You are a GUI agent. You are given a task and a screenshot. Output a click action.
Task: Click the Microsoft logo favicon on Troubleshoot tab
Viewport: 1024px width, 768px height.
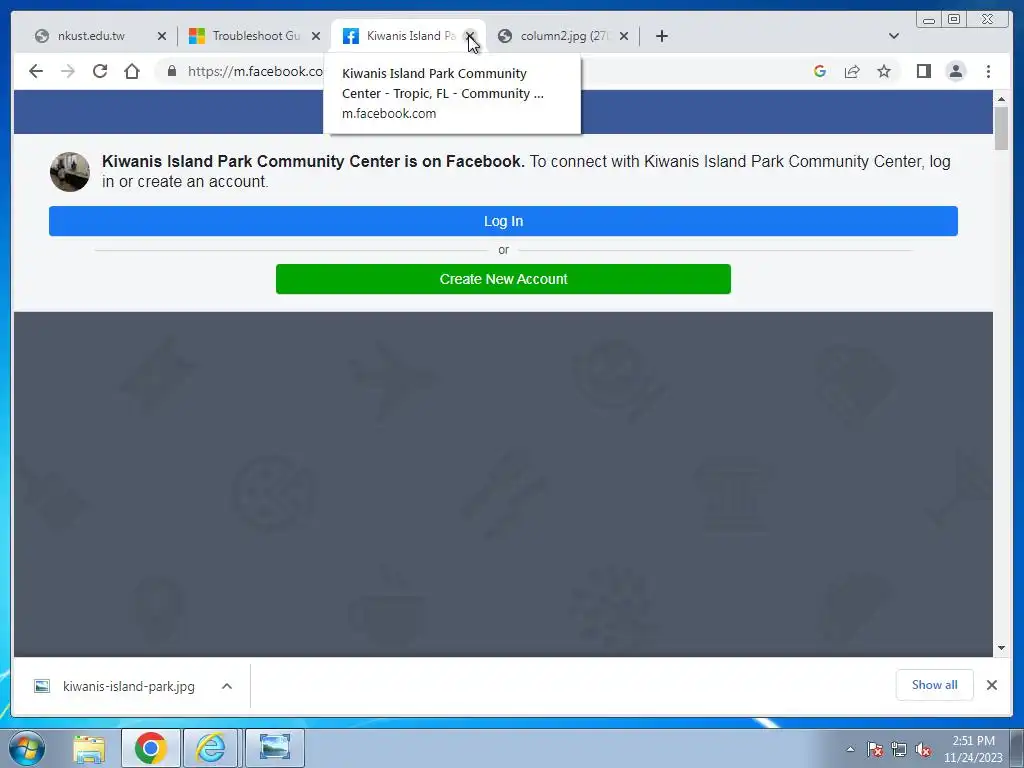(197, 36)
